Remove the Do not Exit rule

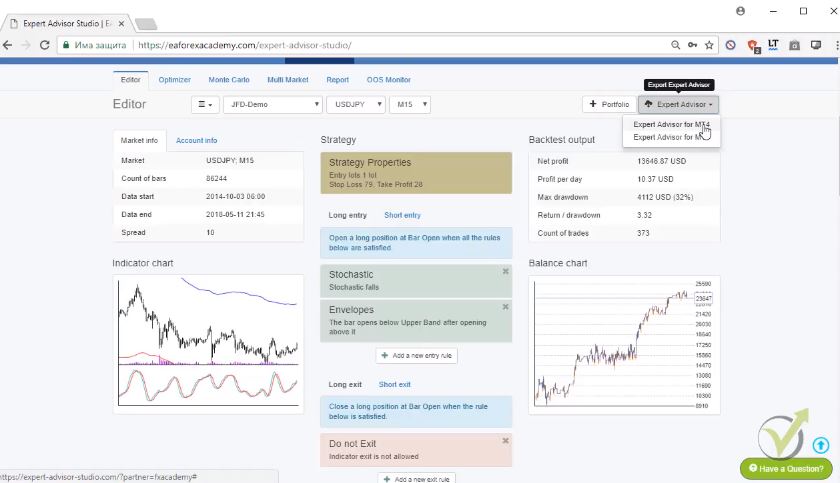(505, 441)
